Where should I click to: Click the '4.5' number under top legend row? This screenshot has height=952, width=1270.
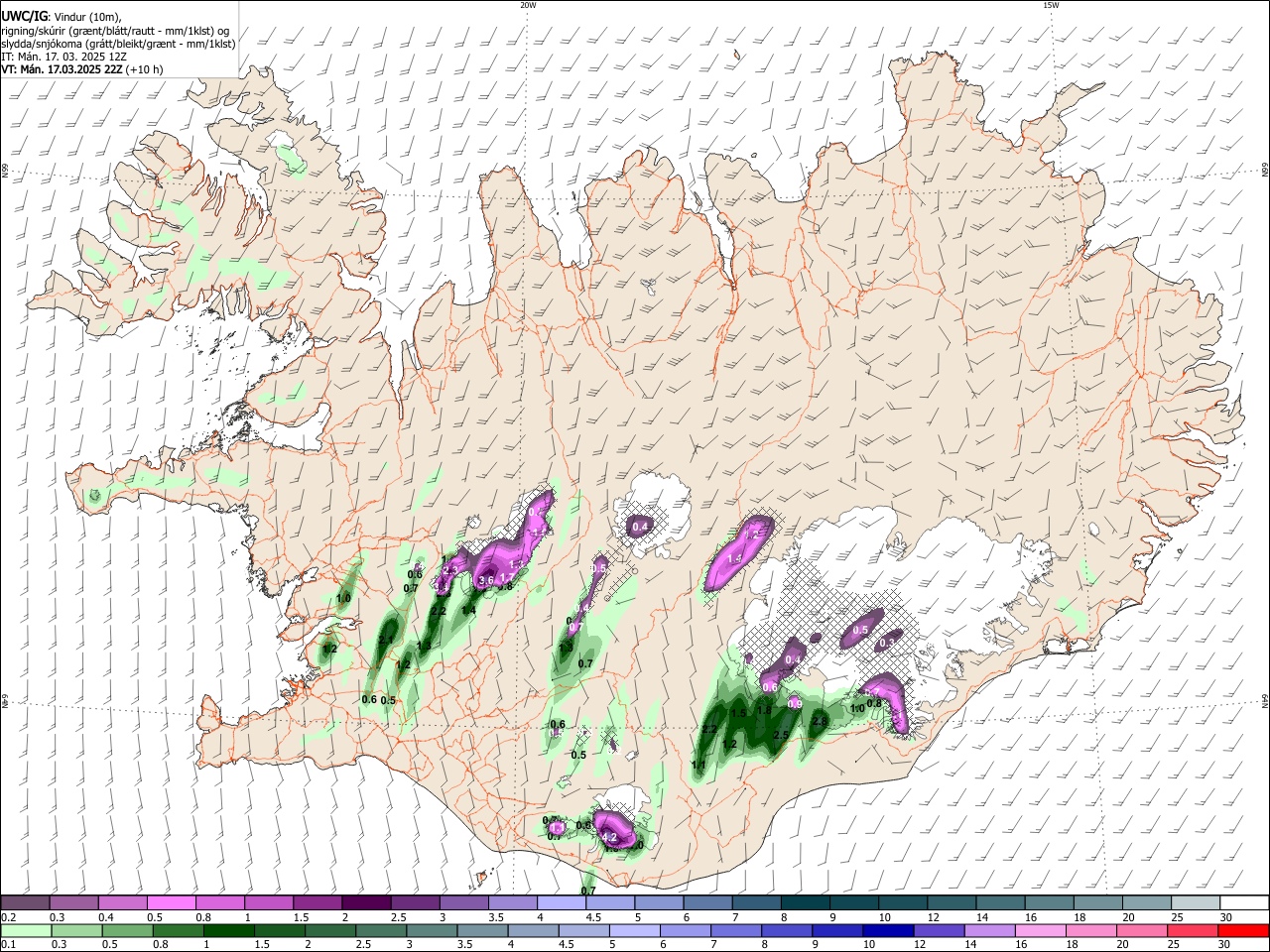pyautogui.click(x=593, y=917)
